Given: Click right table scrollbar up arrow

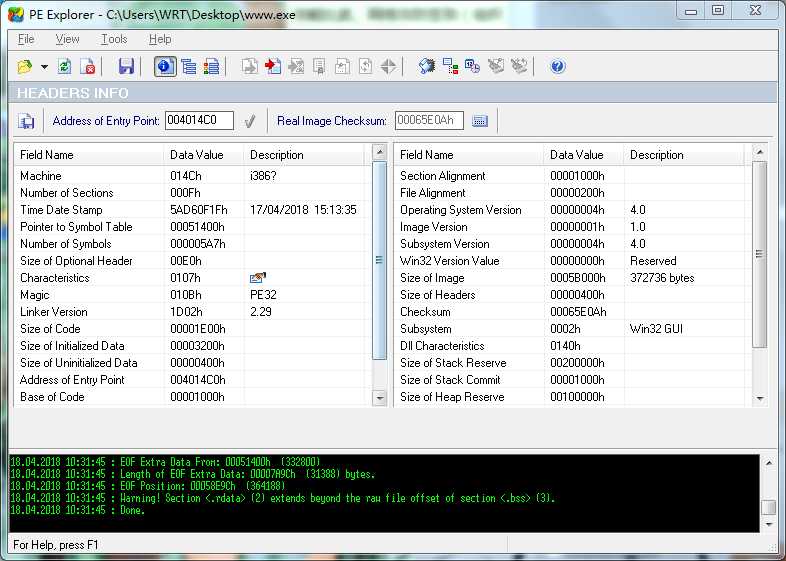Looking at the screenshot, I should [x=760, y=151].
